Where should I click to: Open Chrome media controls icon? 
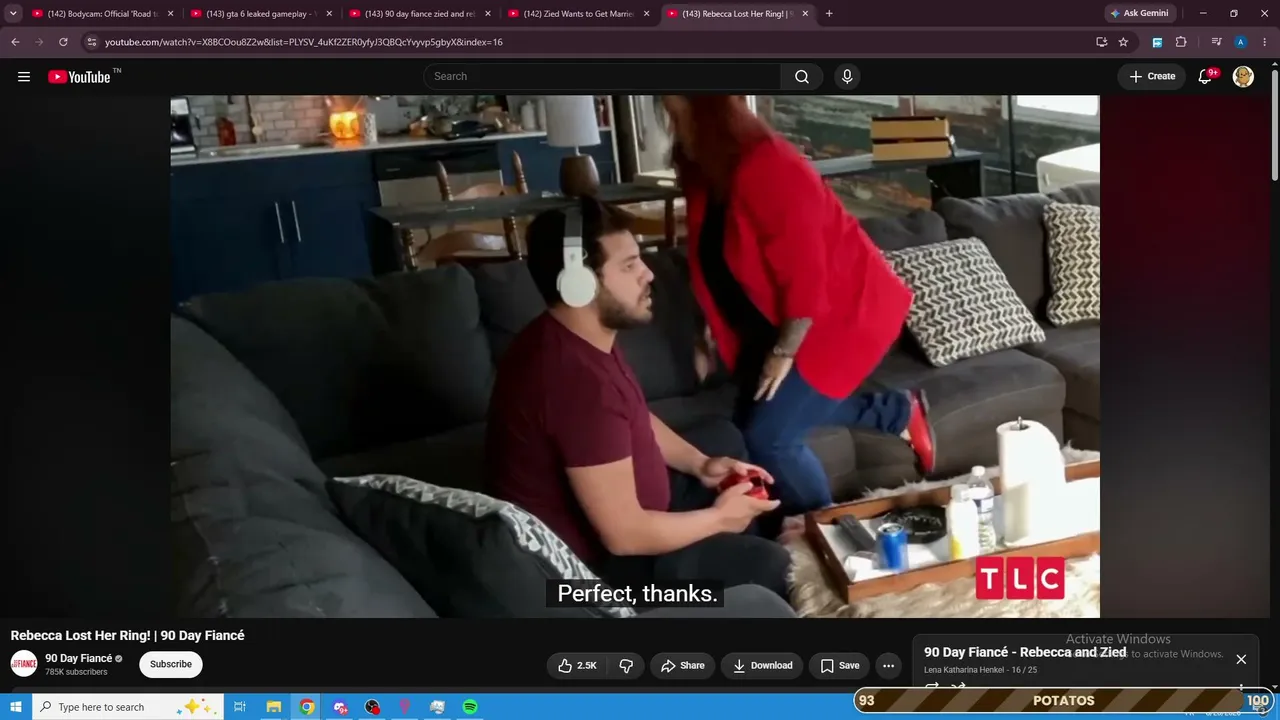pos(1216,42)
